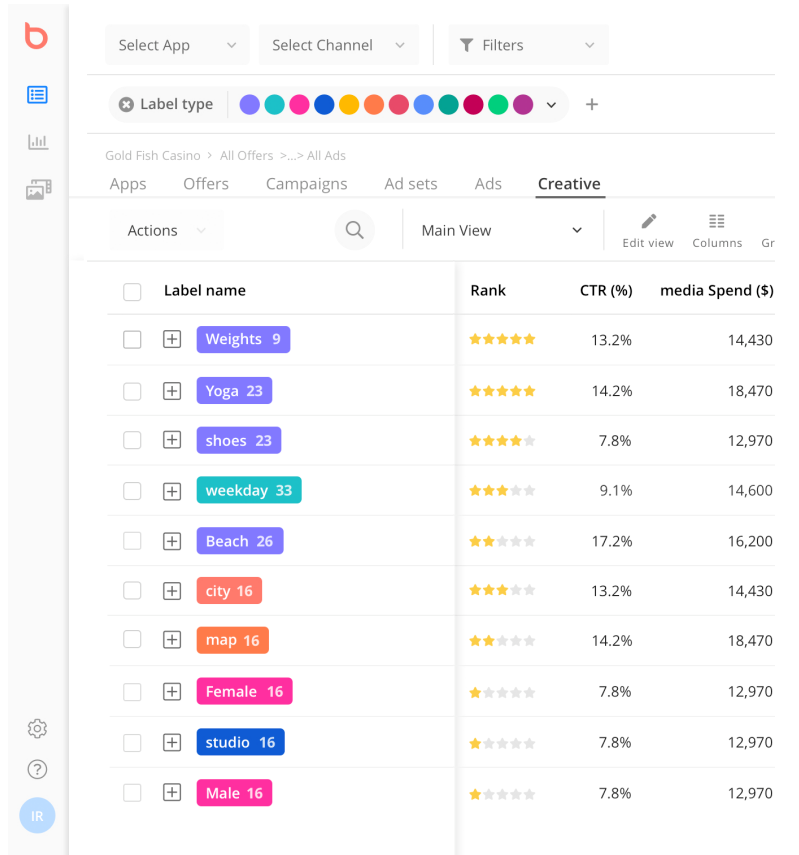Click the help question mark icon
The image size is (799, 855).
37,769
